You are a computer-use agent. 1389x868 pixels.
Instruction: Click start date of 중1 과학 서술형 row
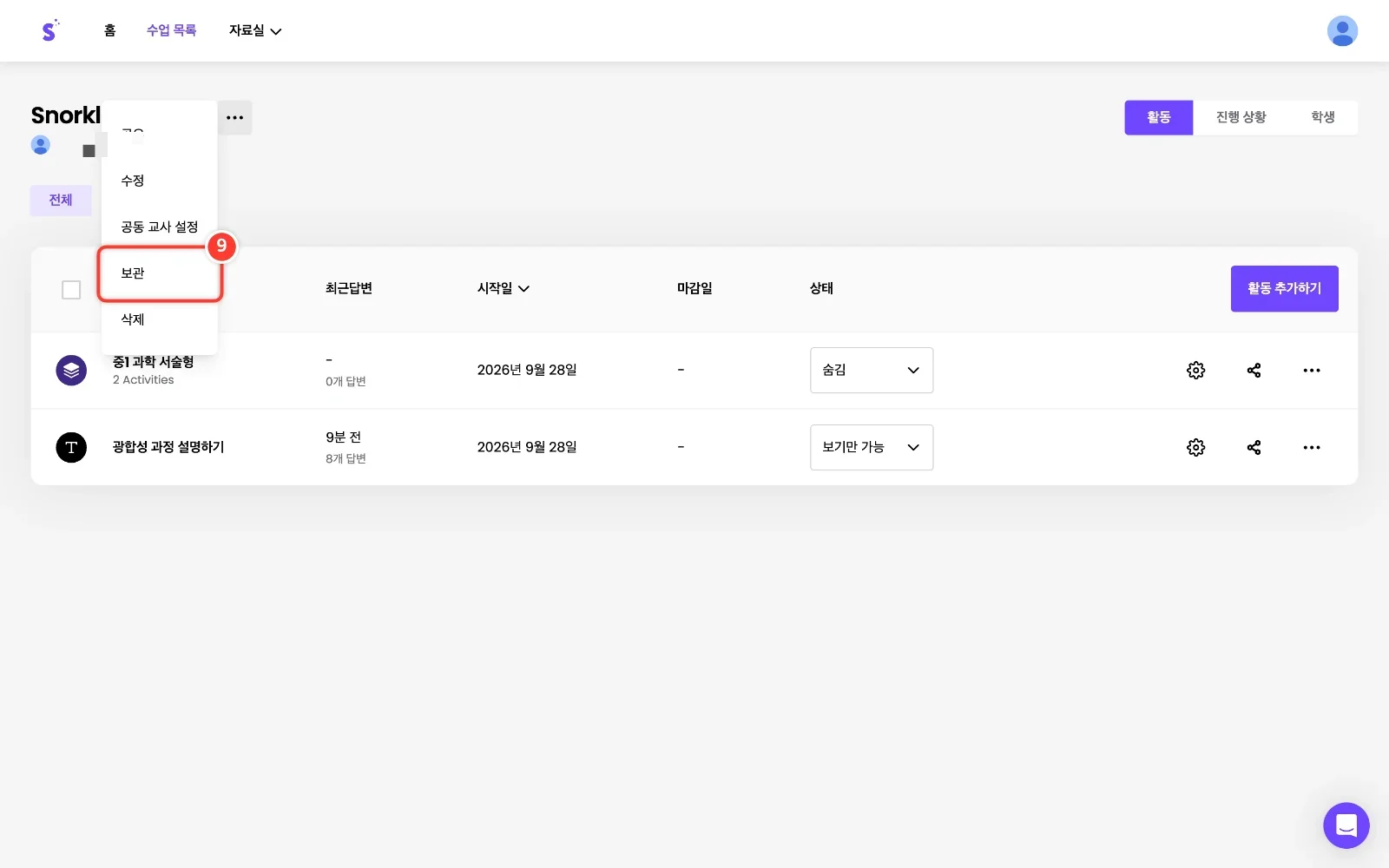tap(527, 371)
